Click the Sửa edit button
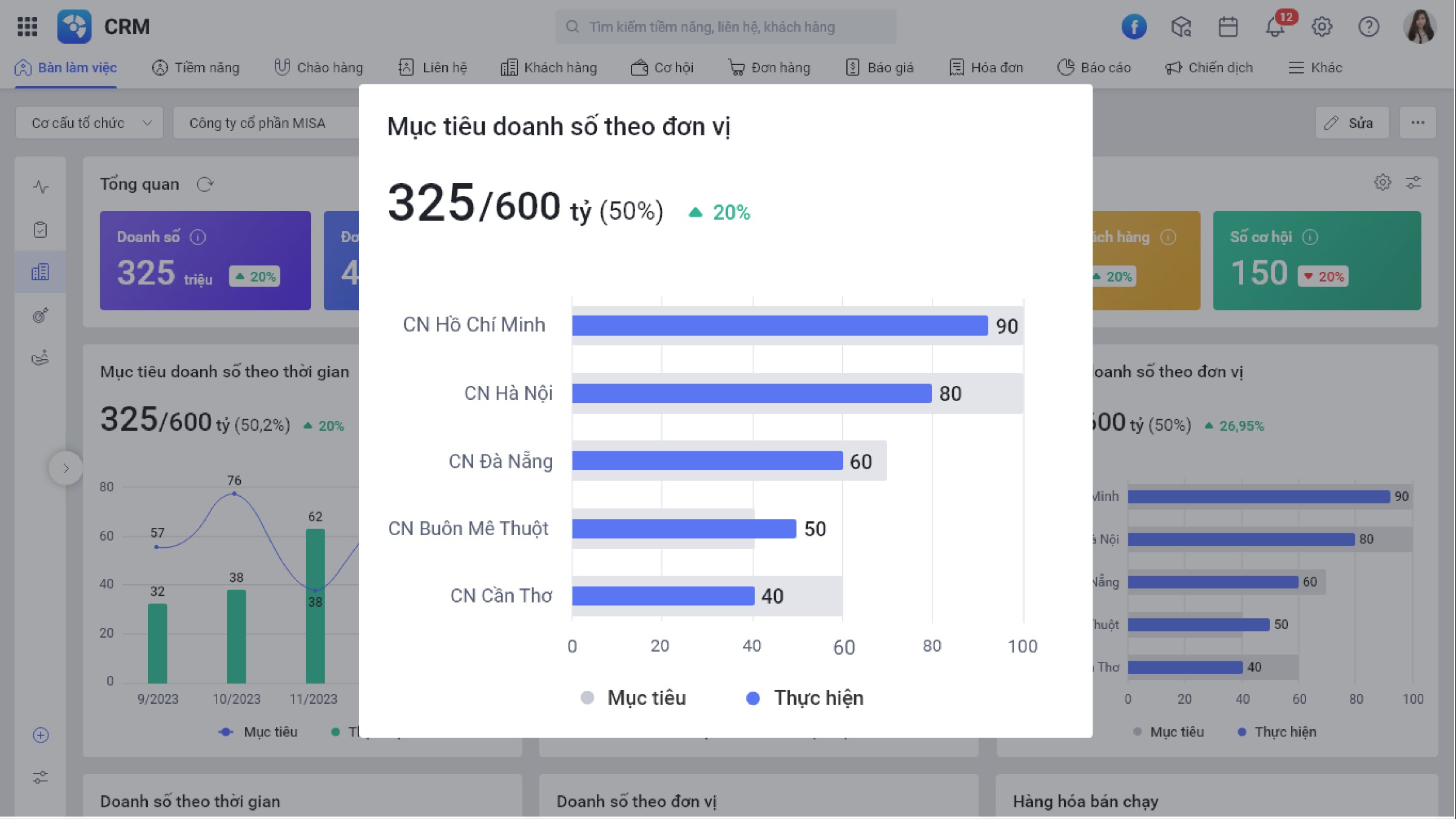This screenshot has height=819, width=1456. click(x=1352, y=123)
